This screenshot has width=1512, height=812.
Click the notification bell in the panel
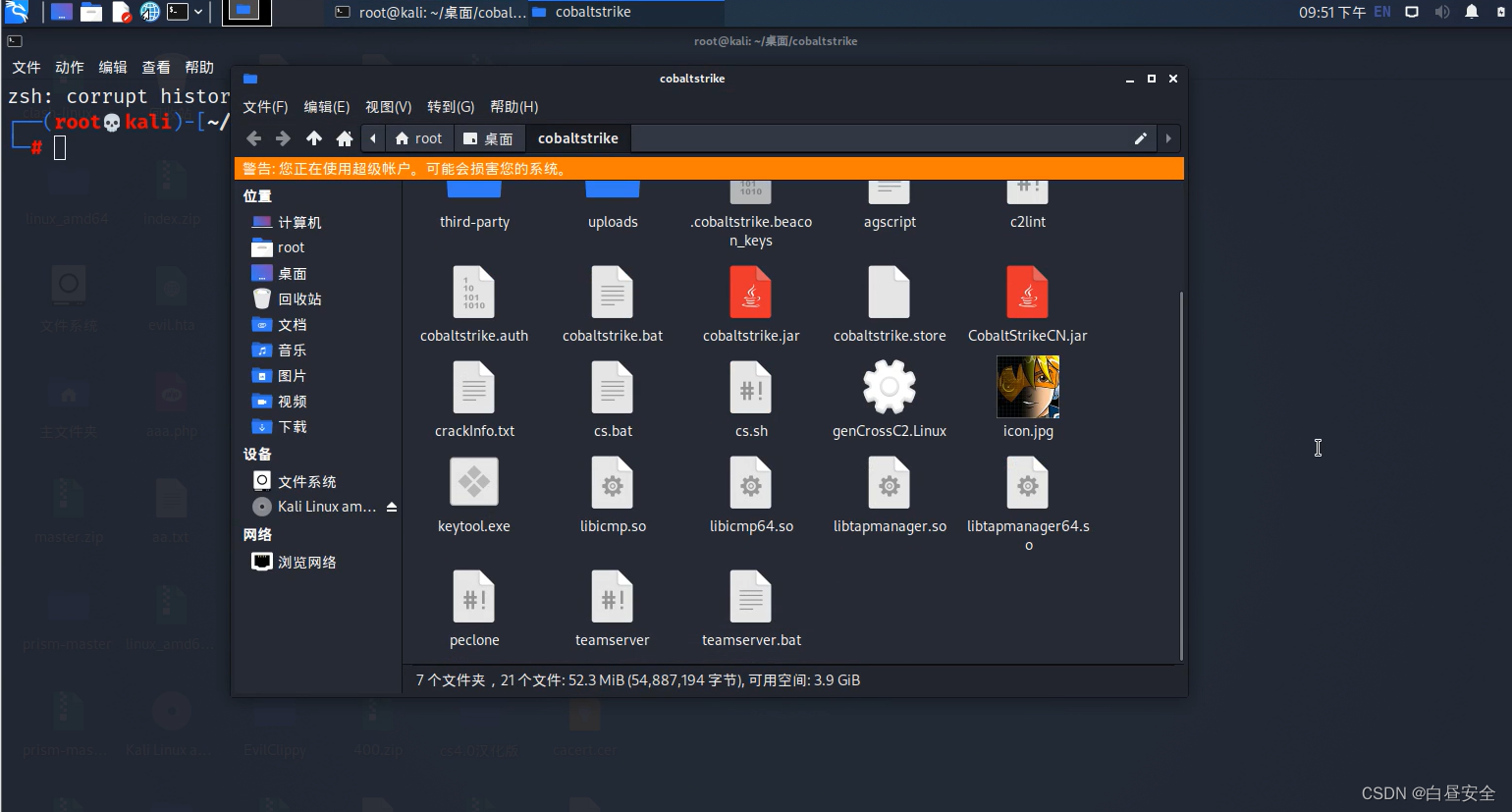(1472, 12)
